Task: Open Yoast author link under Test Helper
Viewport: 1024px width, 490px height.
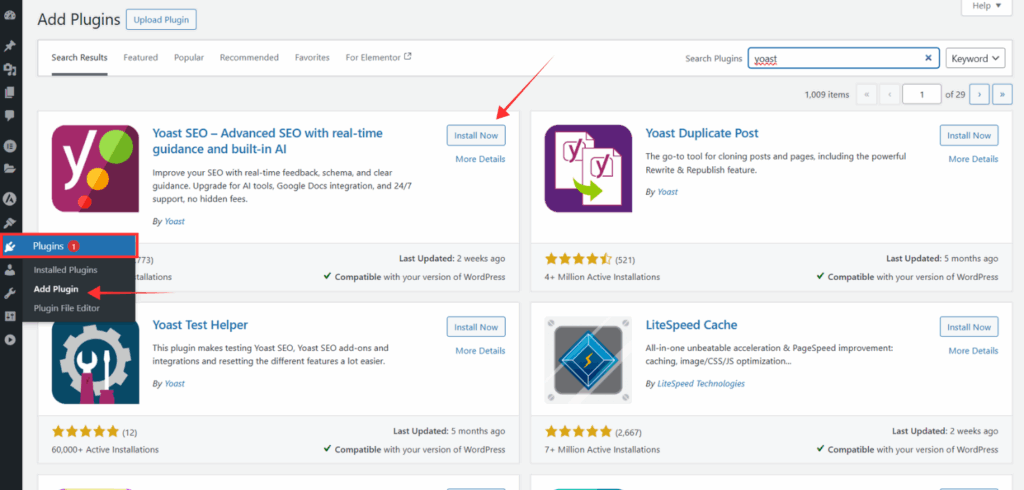Action: (x=174, y=384)
